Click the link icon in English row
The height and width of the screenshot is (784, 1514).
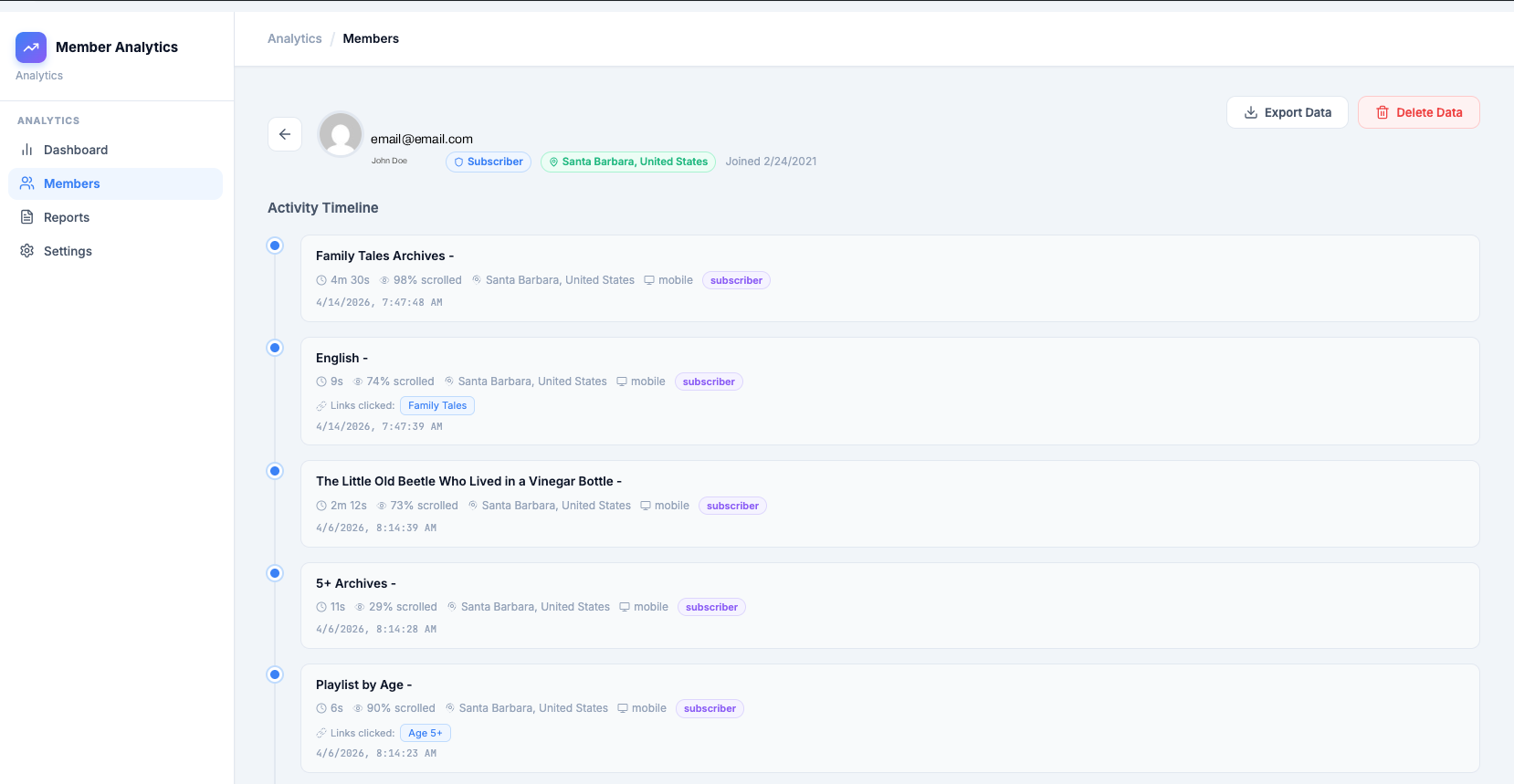[321, 405]
